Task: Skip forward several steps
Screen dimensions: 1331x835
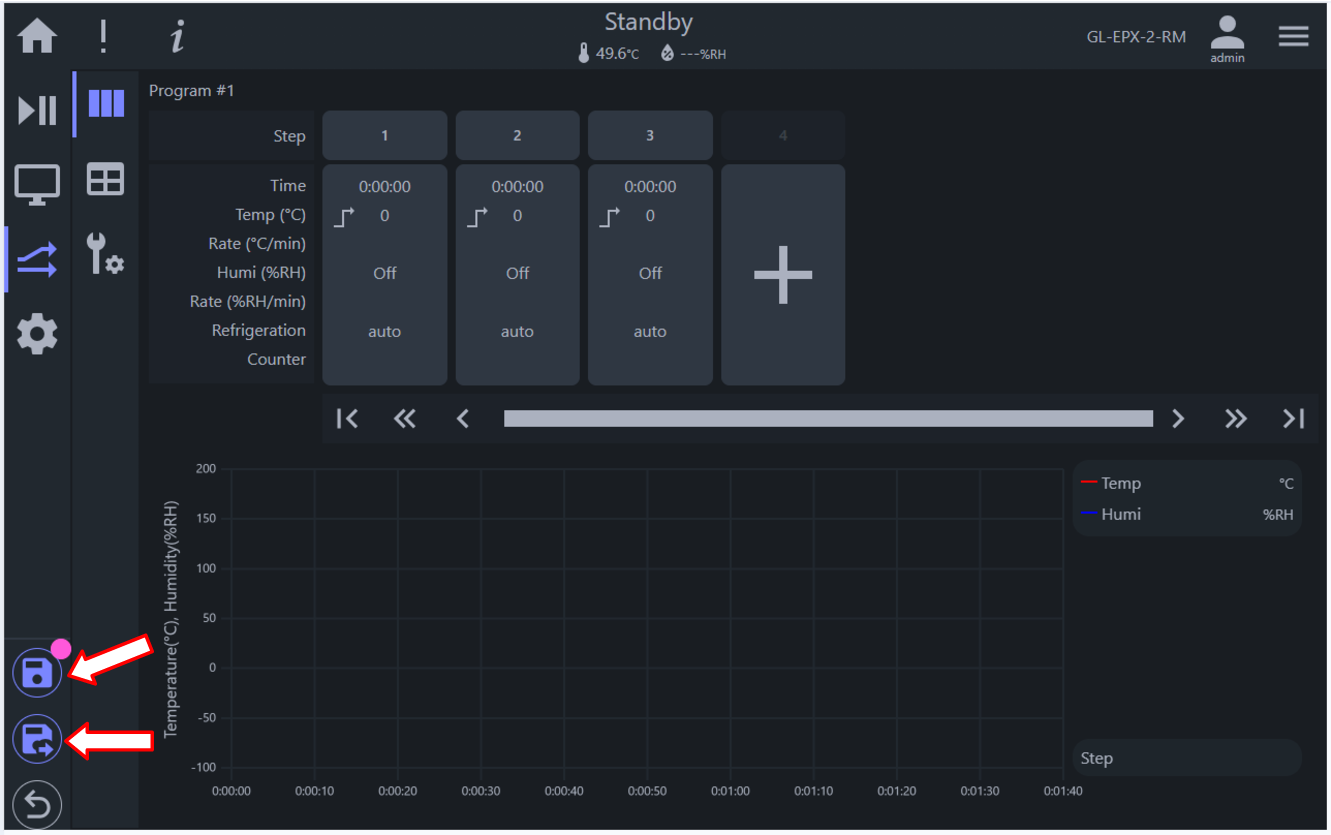Action: [x=1236, y=419]
